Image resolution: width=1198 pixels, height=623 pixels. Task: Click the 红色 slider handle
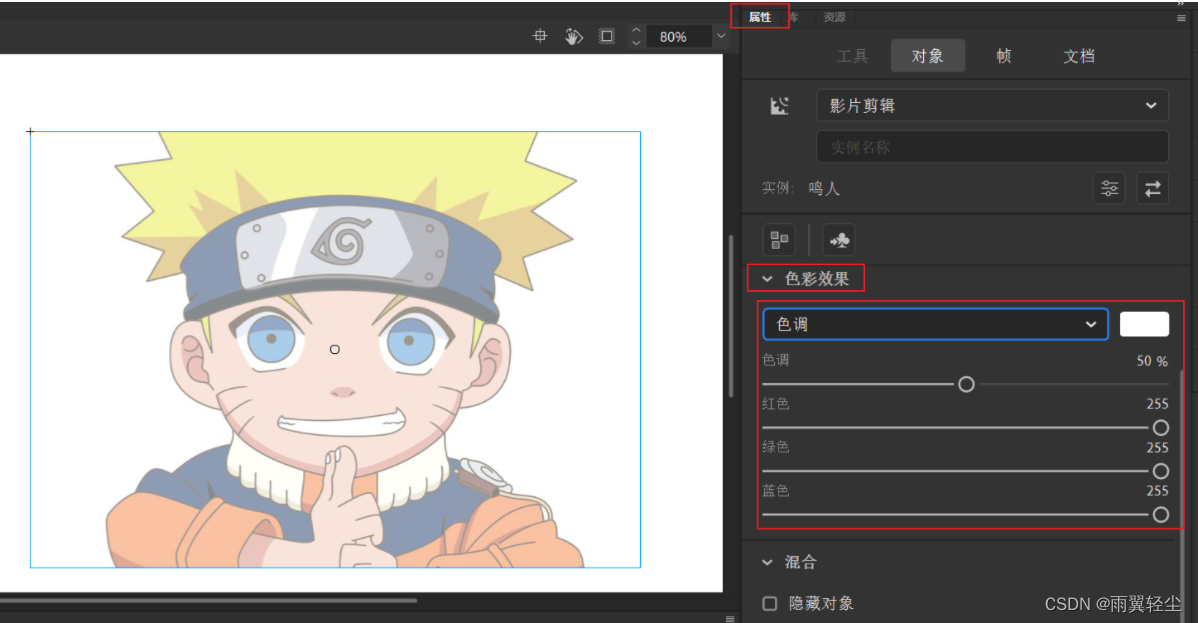pos(1161,427)
